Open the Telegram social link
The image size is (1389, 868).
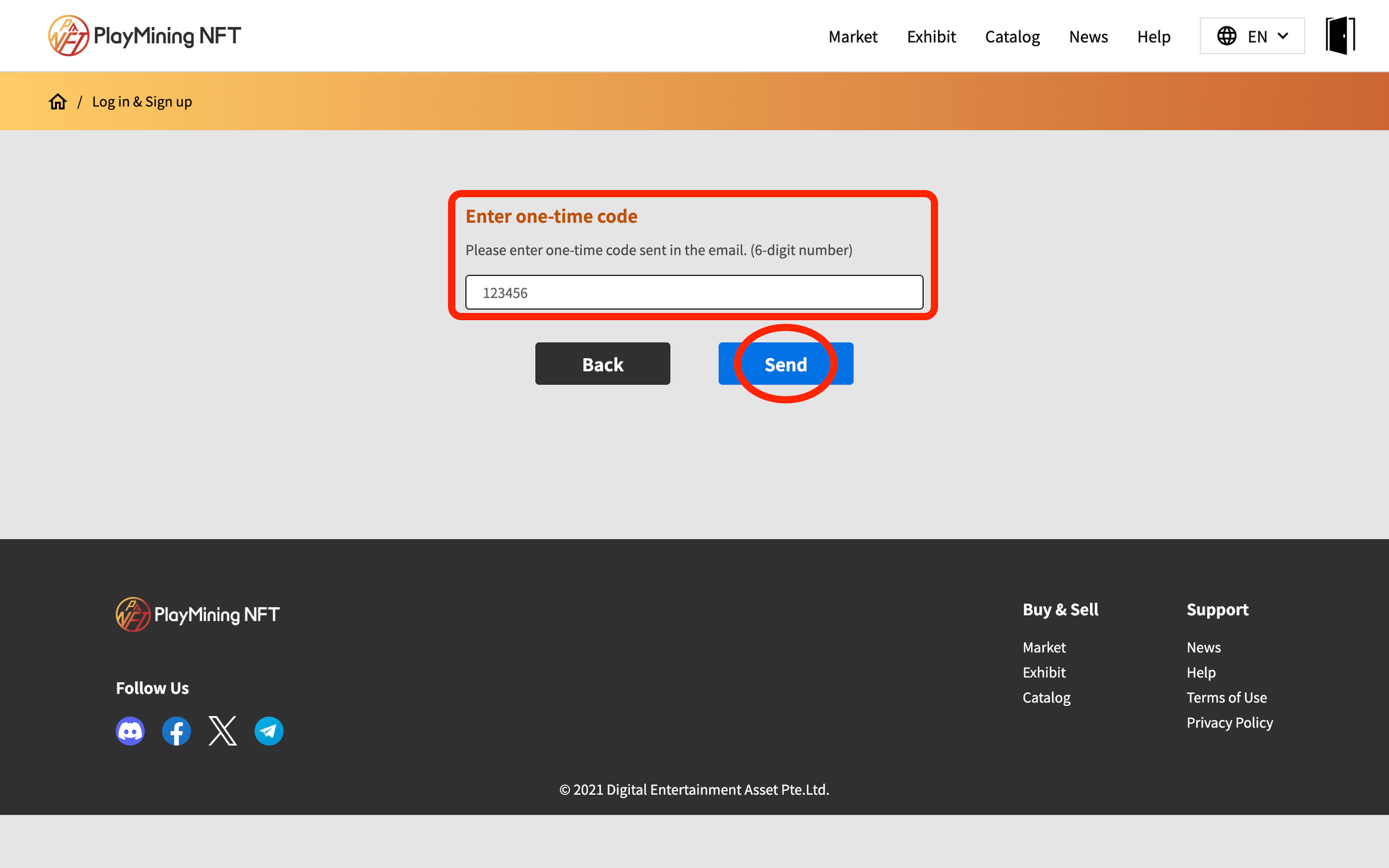[x=269, y=731]
